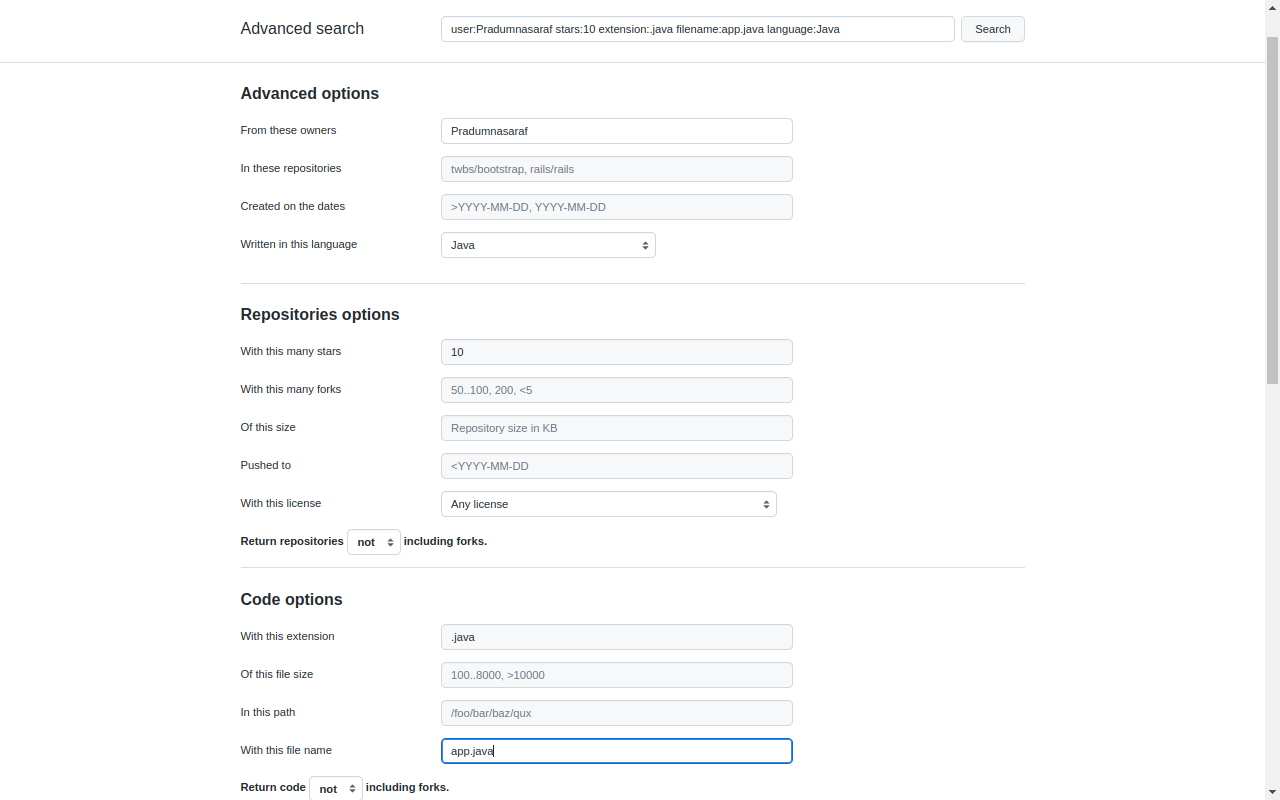Click the In these repositories field
Screen dimensions: 1280x800
[616, 169]
